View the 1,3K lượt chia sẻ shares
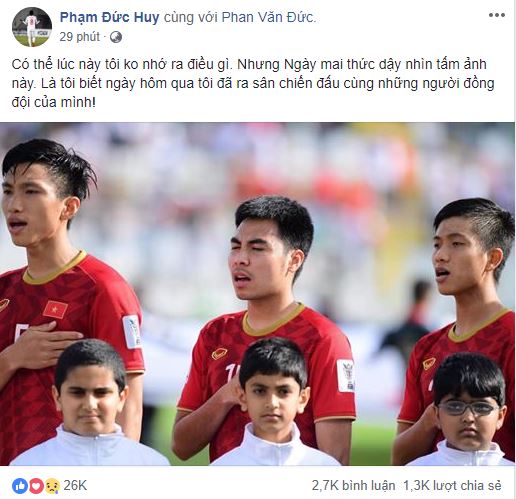 (x=452, y=486)
